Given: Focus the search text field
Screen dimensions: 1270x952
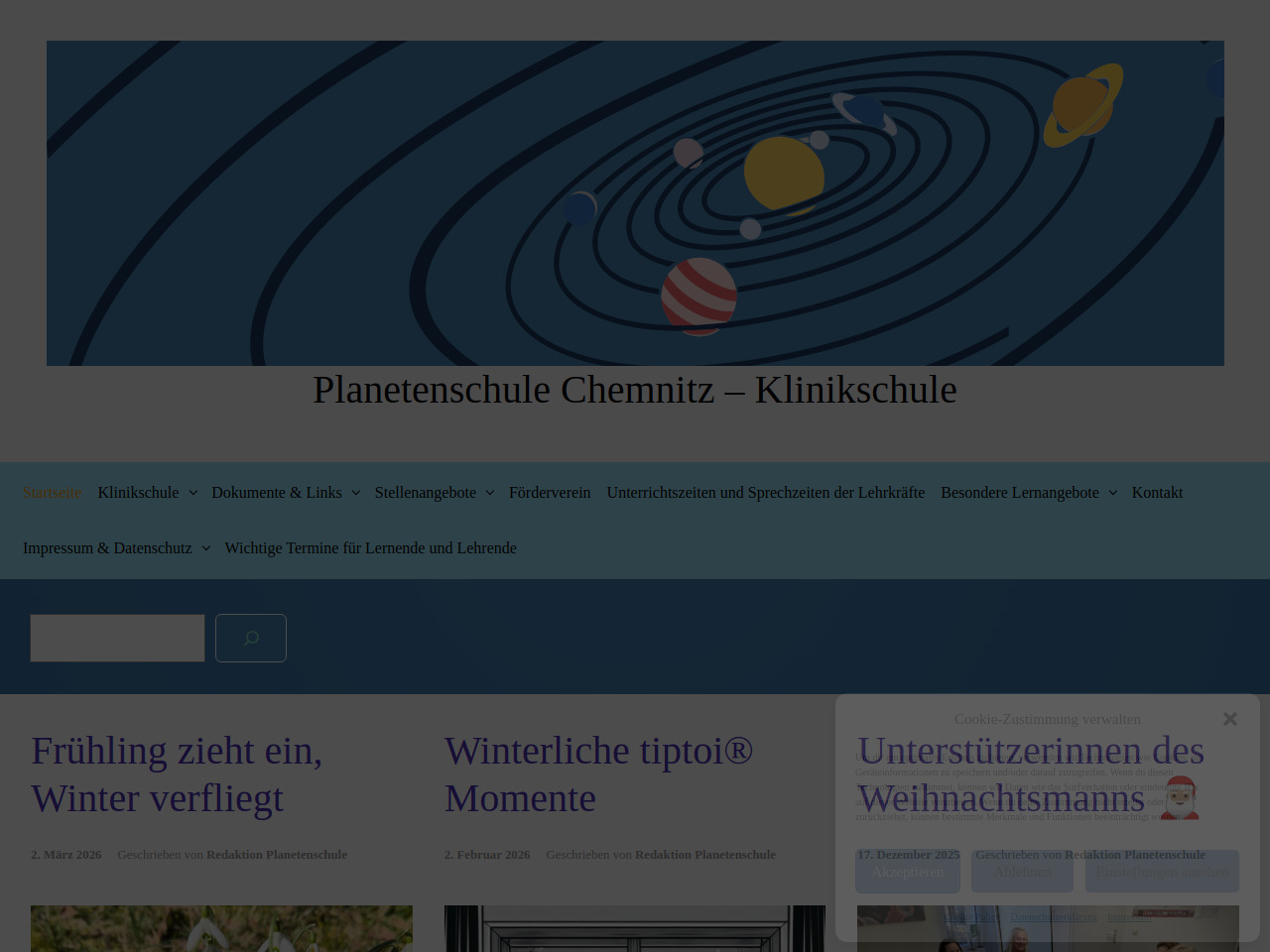Looking at the screenshot, I should click(x=117, y=638).
